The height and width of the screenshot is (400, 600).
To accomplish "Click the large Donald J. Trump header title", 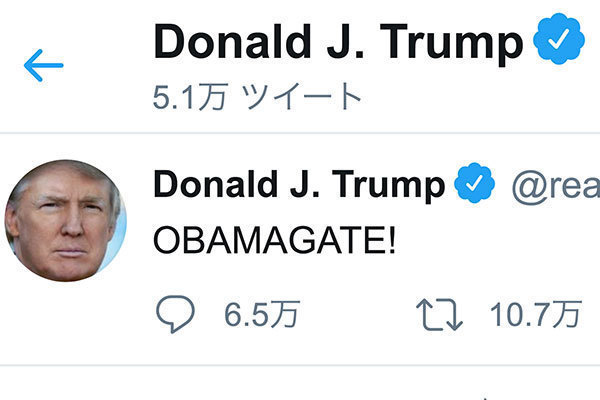I will pyautogui.click(x=338, y=42).
